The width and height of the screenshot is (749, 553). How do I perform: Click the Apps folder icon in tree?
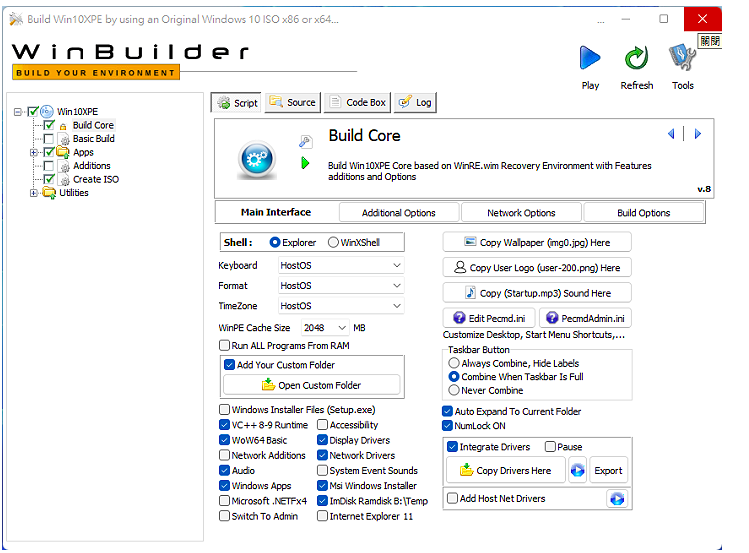tap(63, 152)
